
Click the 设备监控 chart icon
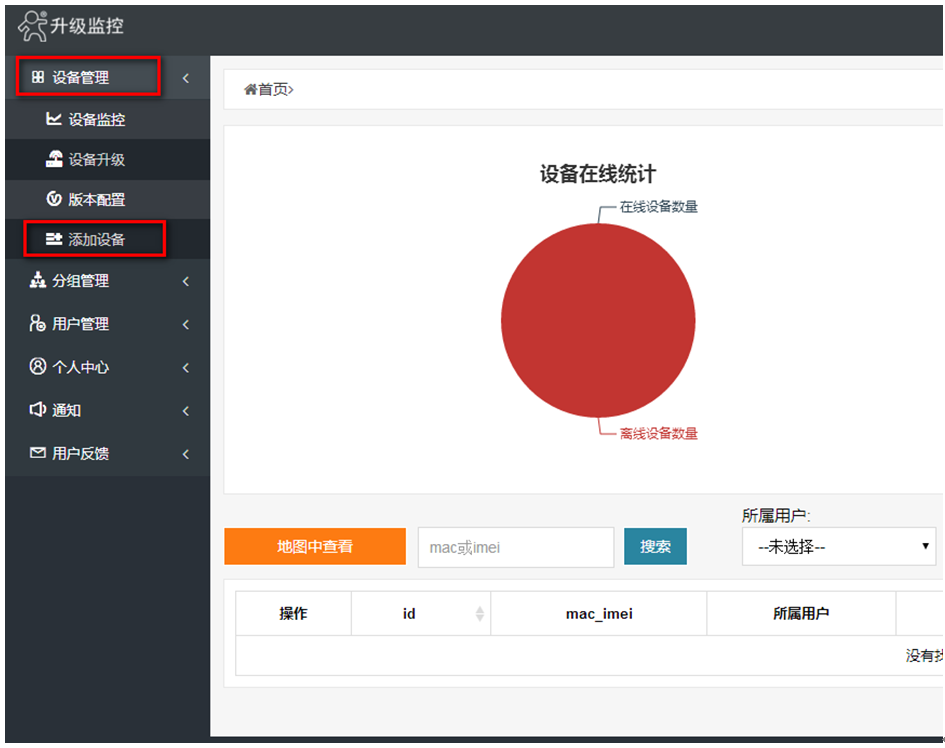[54, 119]
